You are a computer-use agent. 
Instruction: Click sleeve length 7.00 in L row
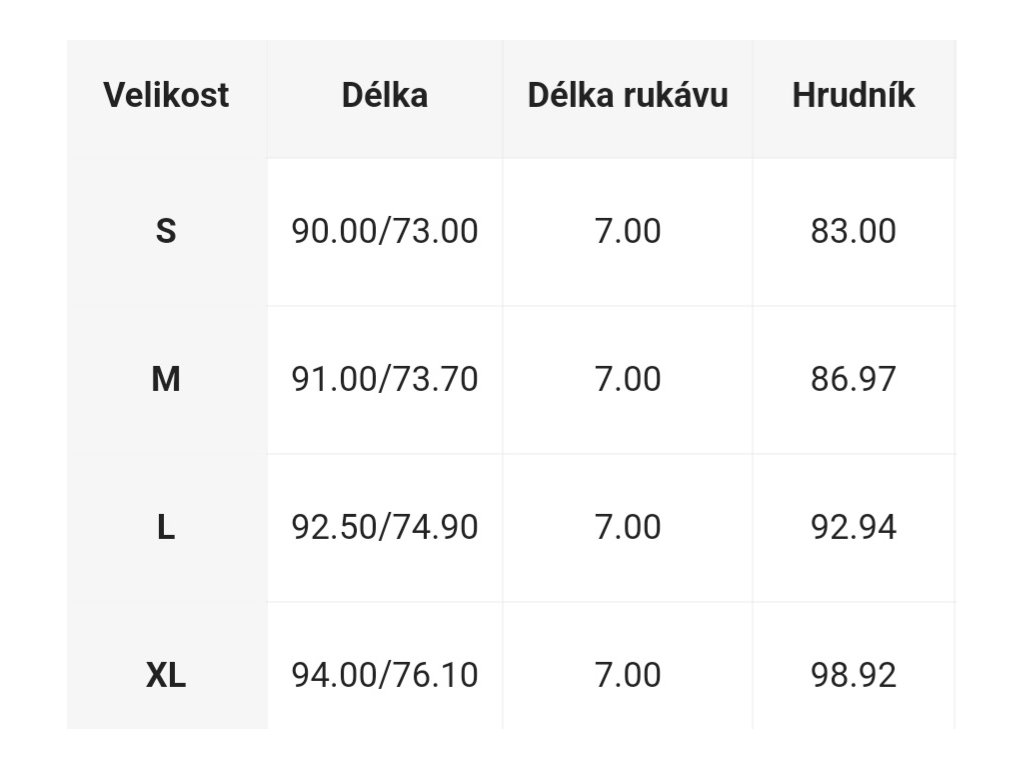pyautogui.click(x=628, y=527)
